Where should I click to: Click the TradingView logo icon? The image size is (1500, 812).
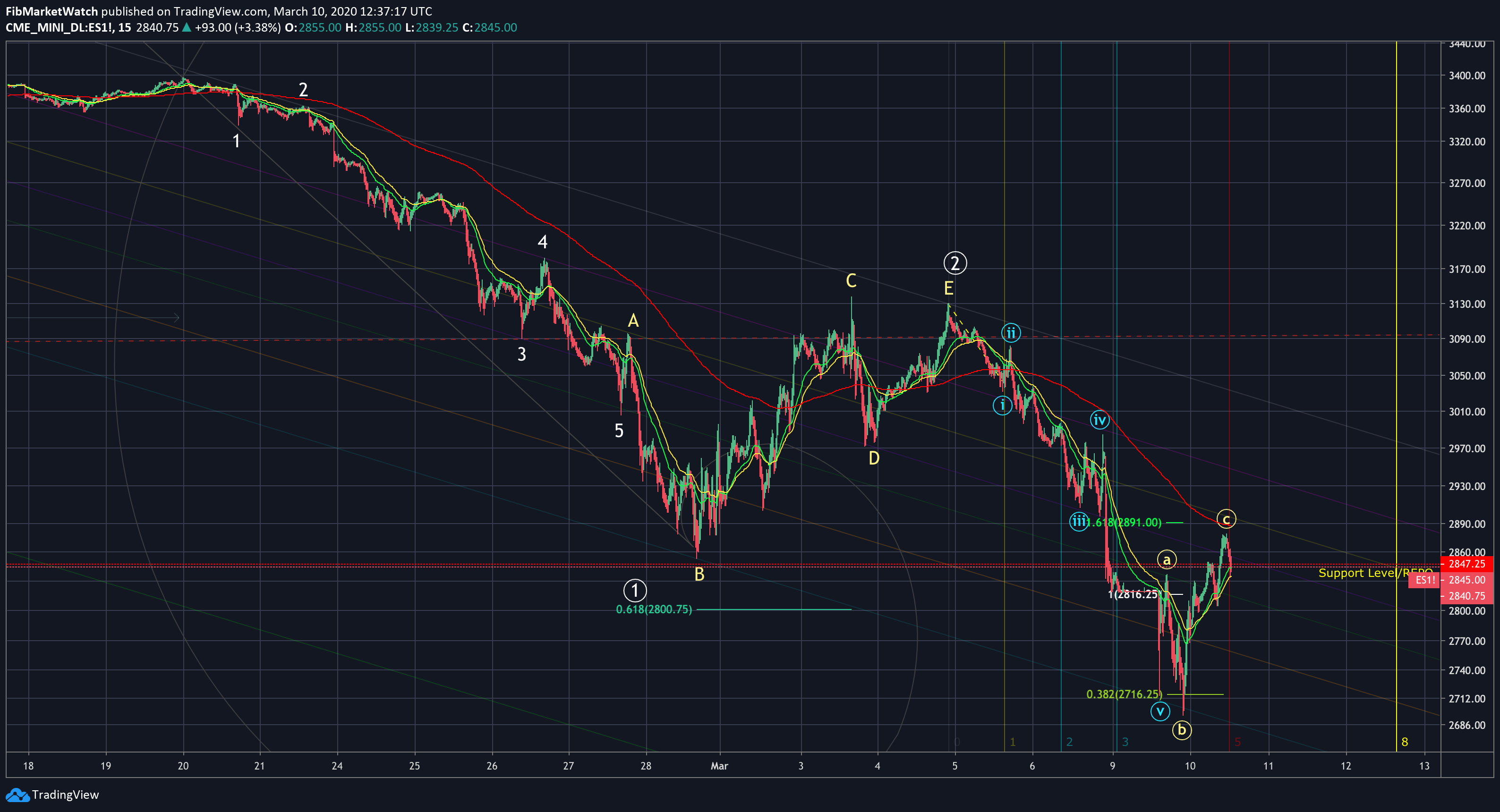click(17, 795)
